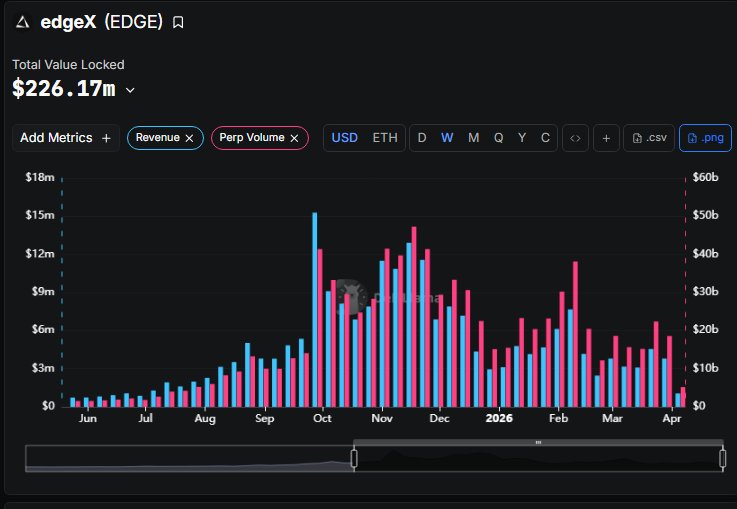Screen dimensions: 737x509
Task: Select the quarterly (Q) interval
Action: pyautogui.click(x=498, y=138)
